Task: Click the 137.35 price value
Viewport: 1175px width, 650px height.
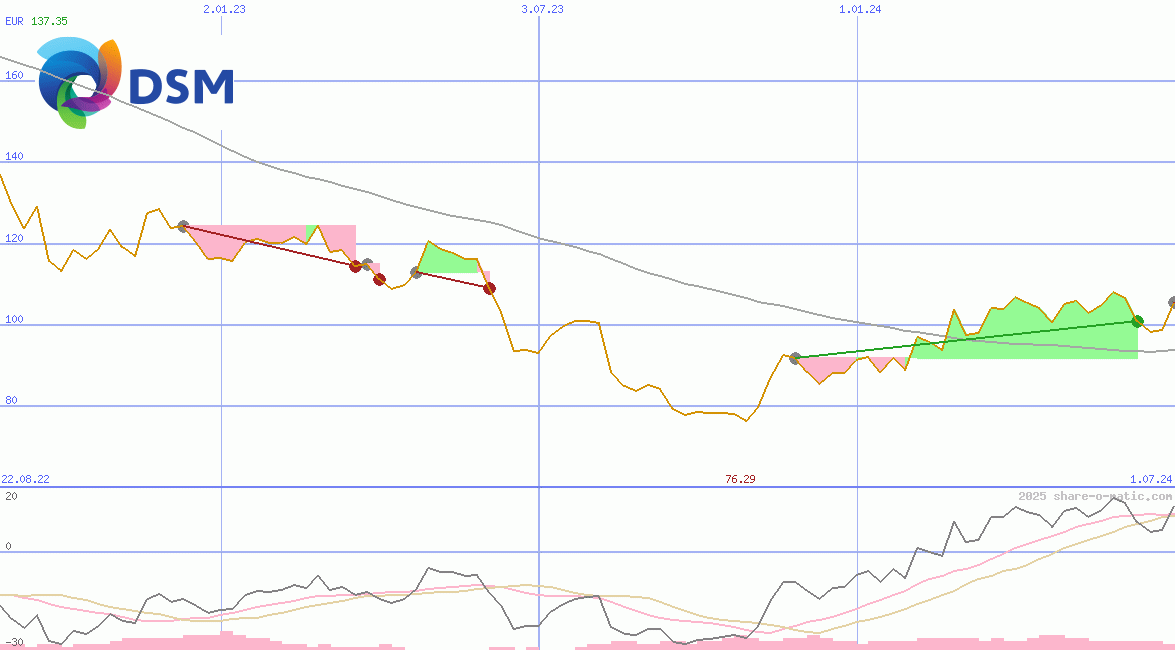Action: click(x=49, y=21)
